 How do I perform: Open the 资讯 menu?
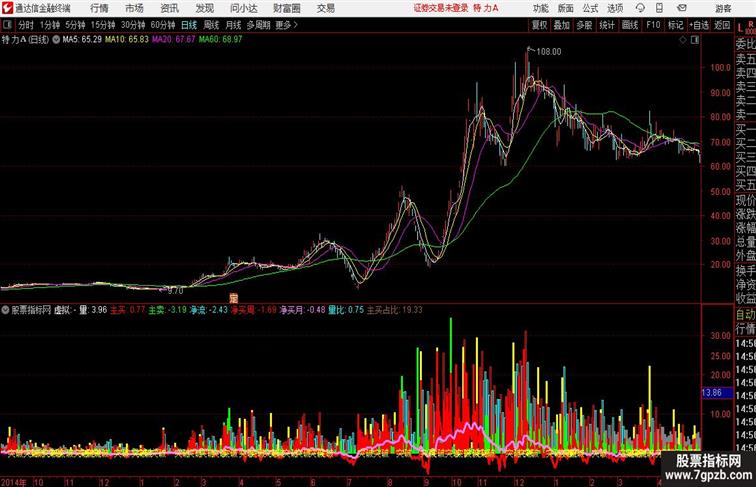point(170,8)
